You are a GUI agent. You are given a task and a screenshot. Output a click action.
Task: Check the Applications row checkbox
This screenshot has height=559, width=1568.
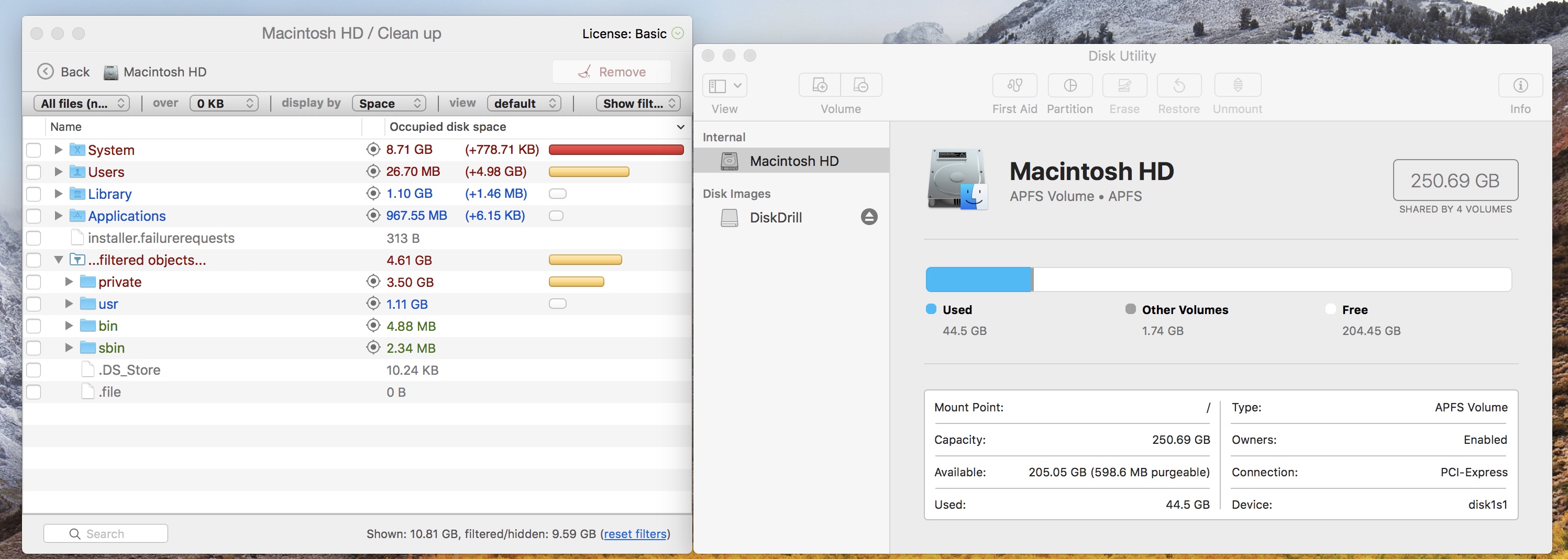pos(34,215)
